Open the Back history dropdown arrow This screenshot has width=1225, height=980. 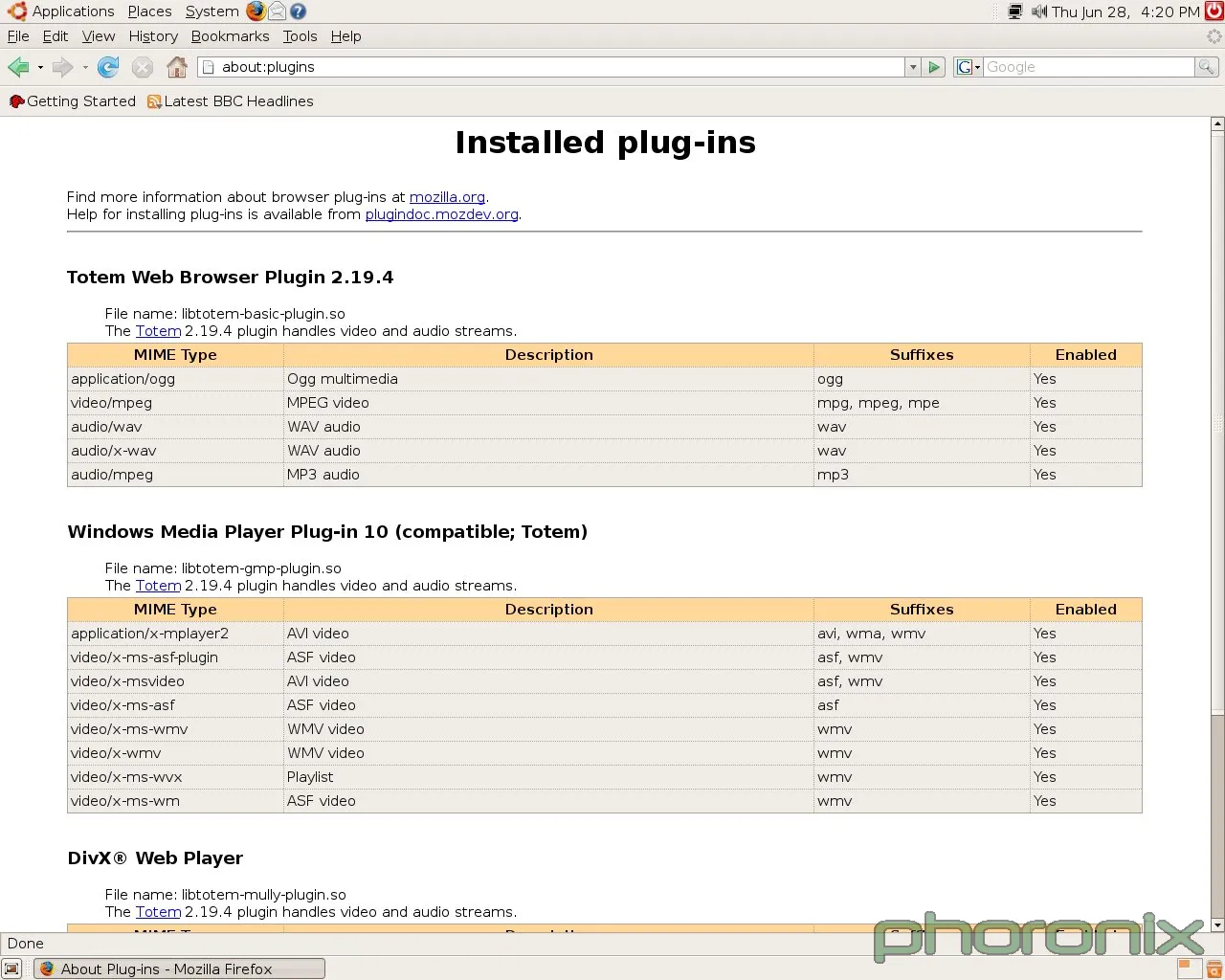click(x=40, y=67)
